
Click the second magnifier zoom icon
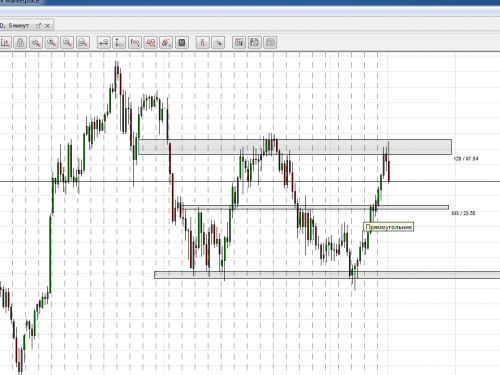(51, 42)
